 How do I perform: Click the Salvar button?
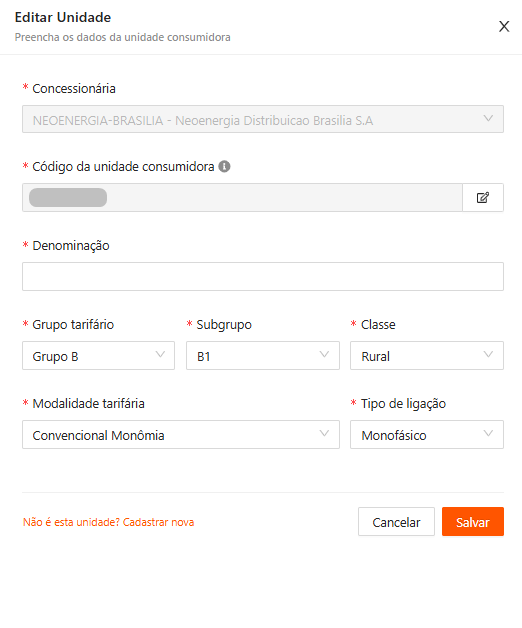coord(473,521)
